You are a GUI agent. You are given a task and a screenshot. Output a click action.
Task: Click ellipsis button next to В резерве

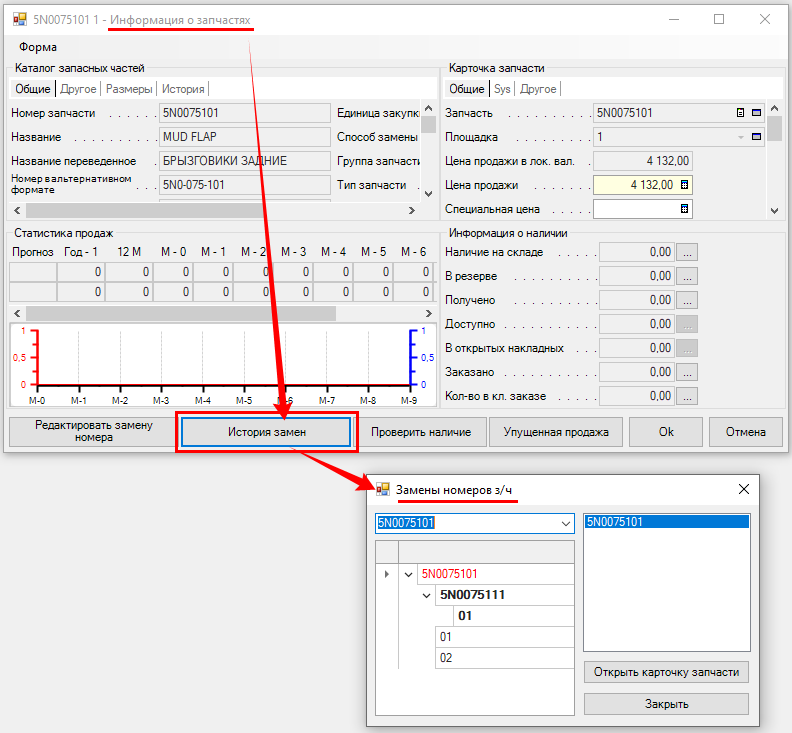[x=687, y=276]
